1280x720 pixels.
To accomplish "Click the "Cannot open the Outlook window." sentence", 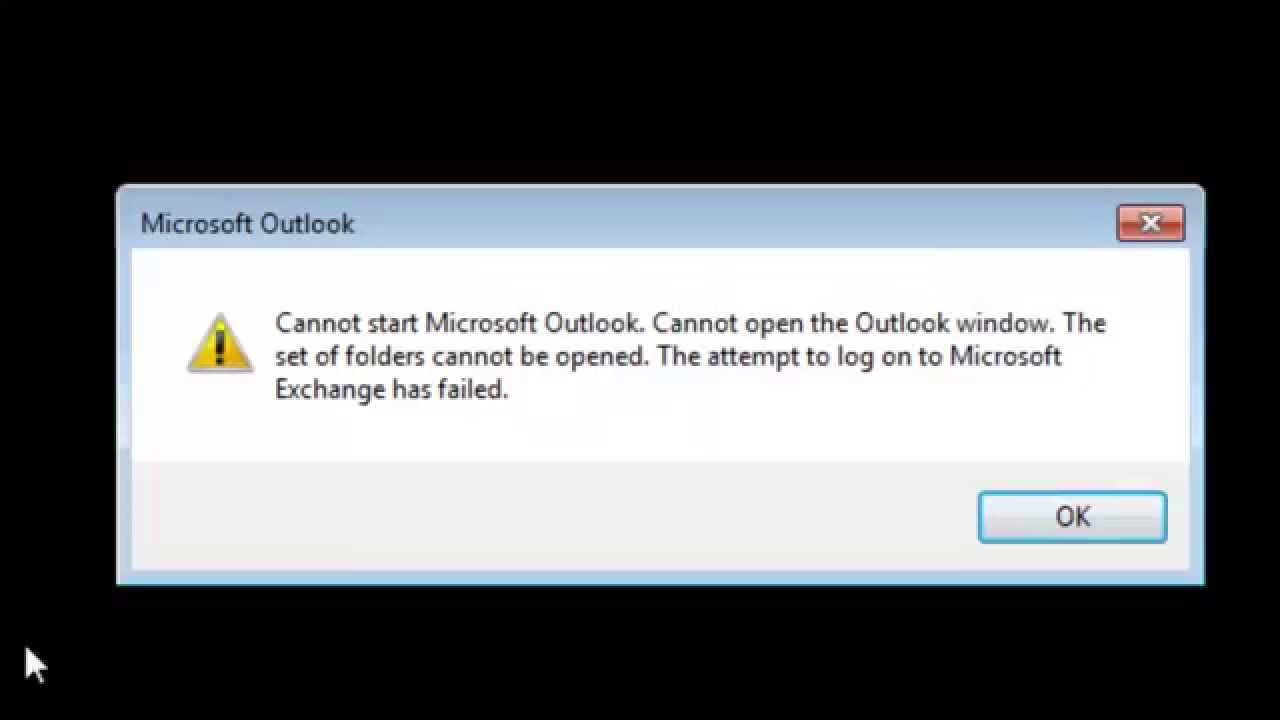I will (854, 324).
